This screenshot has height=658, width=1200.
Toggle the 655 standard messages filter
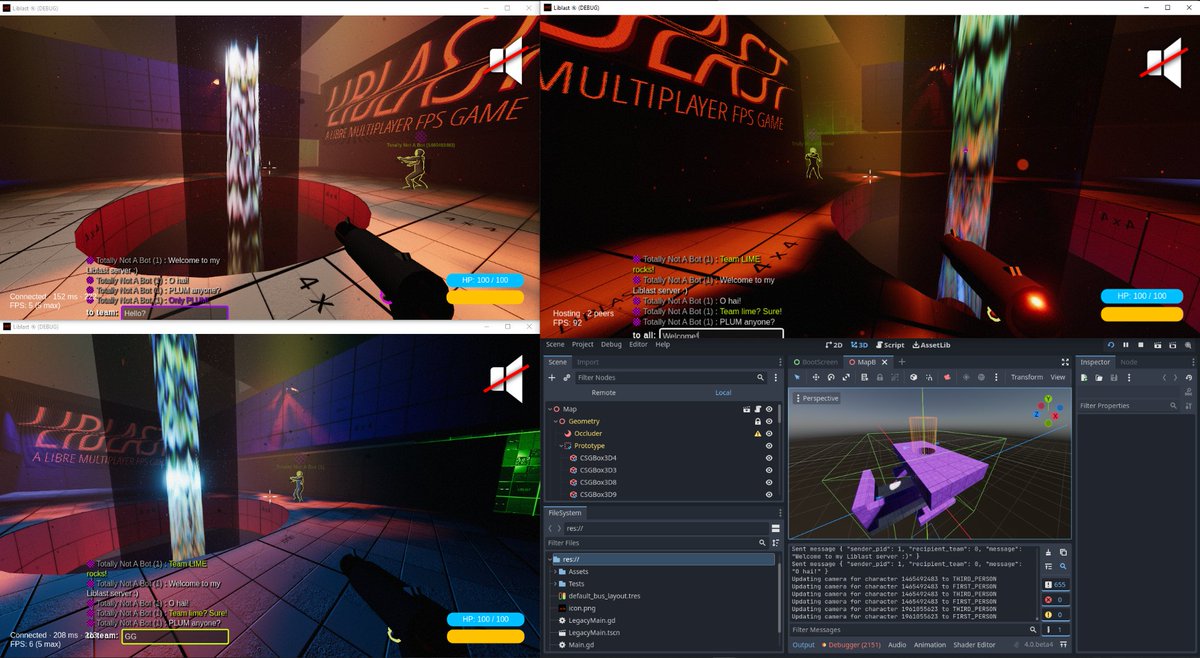pos(1056,584)
